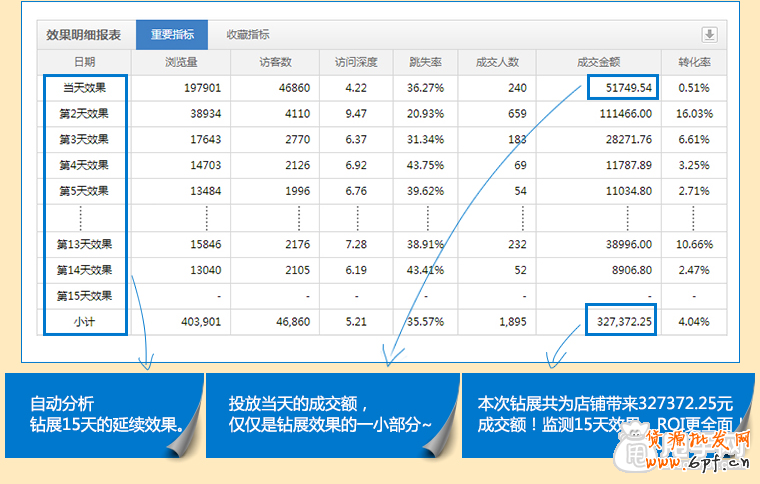Click transaction amount 11787.89
The width and height of the screenshot is (760, 484).
tap(629, 165)
